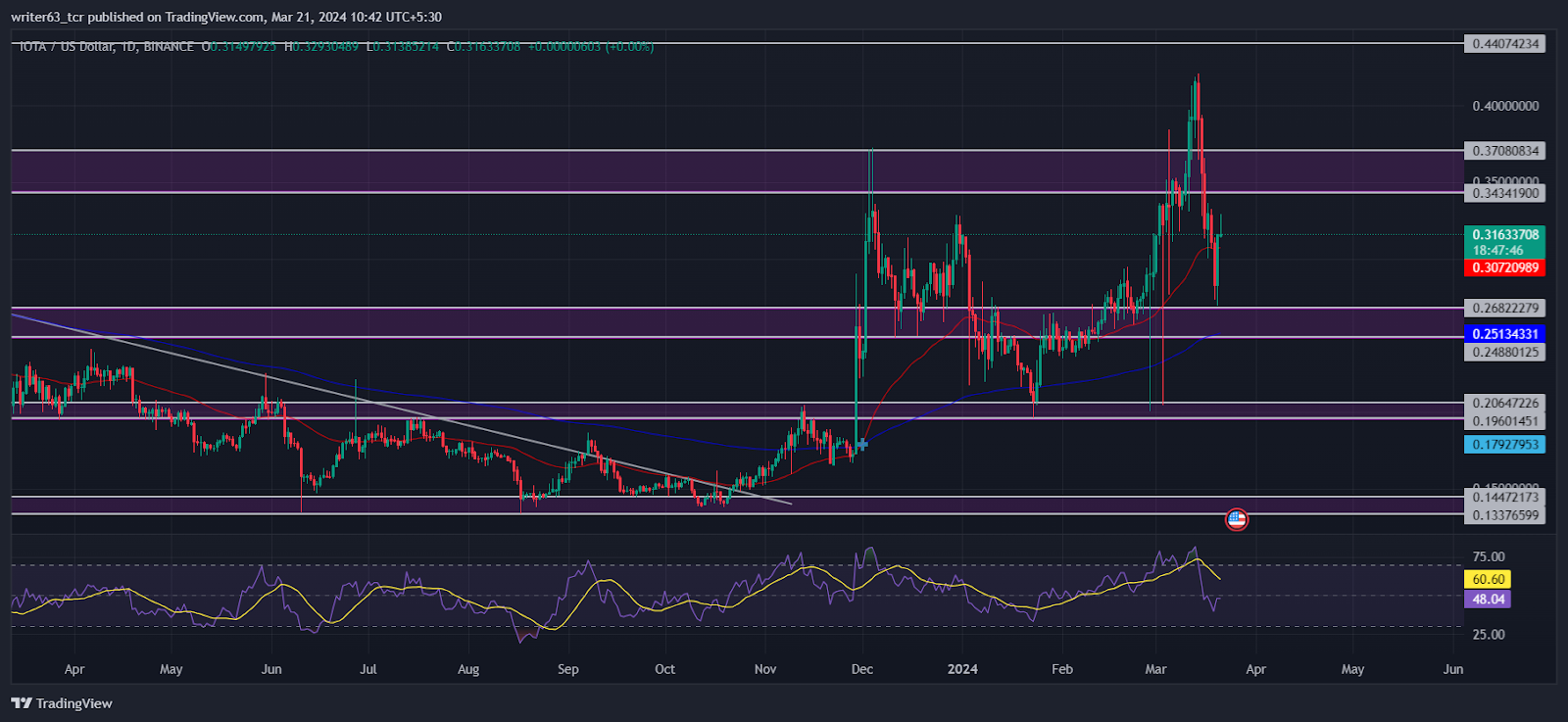
Task: Select the 0.37080834 price level label
Action: click(x=1505, y=151)
